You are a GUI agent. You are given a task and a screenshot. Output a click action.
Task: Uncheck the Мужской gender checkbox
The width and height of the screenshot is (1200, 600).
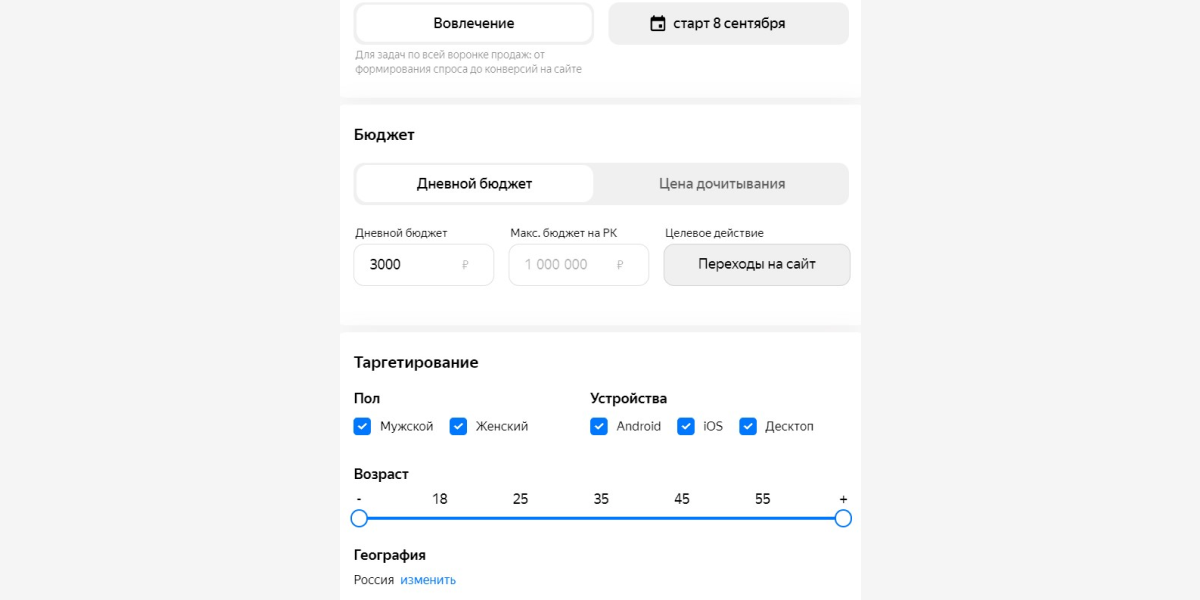[362, 426]
